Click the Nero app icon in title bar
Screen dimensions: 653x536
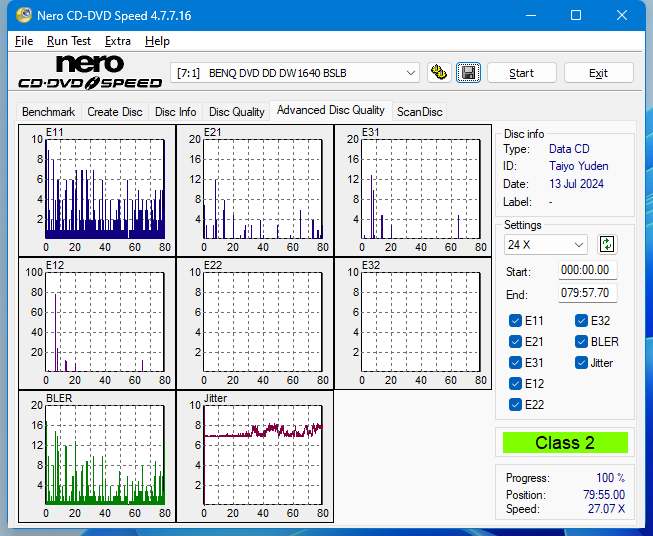click(x=24, y=16)
